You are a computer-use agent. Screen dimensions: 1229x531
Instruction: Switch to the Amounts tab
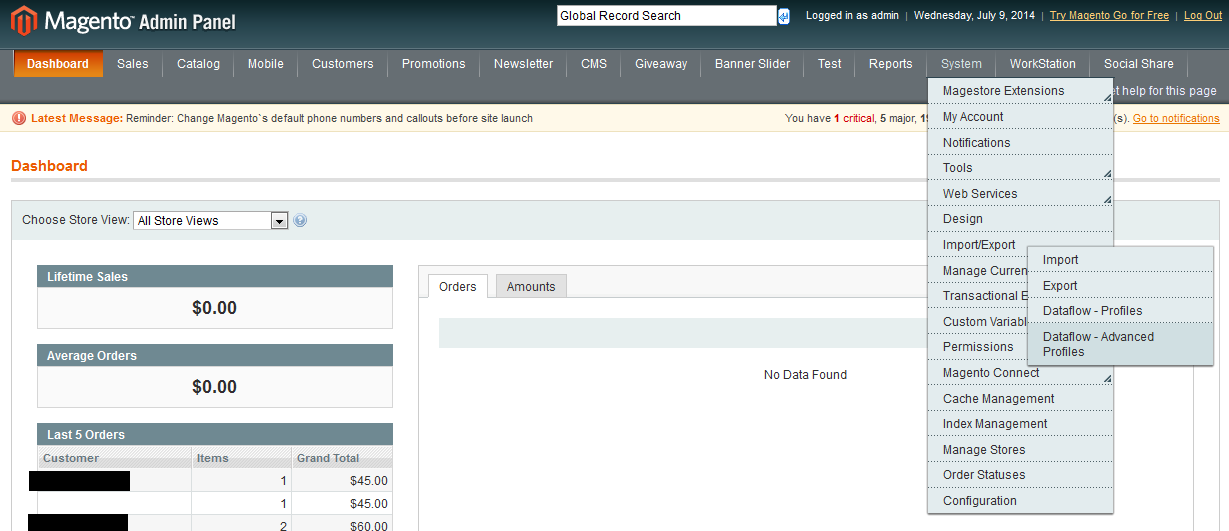pos(531,287)
